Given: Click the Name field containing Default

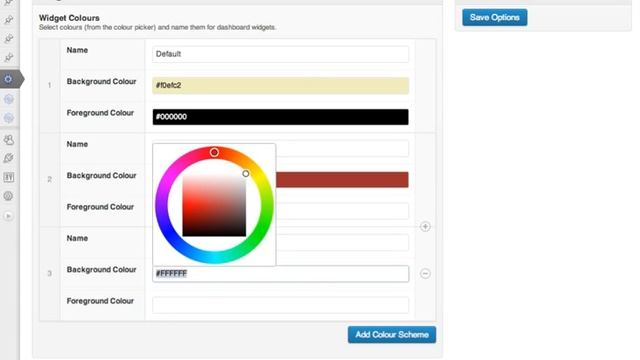Looking at the screenshot, I should pyautogui.click(x=280, y=54).
